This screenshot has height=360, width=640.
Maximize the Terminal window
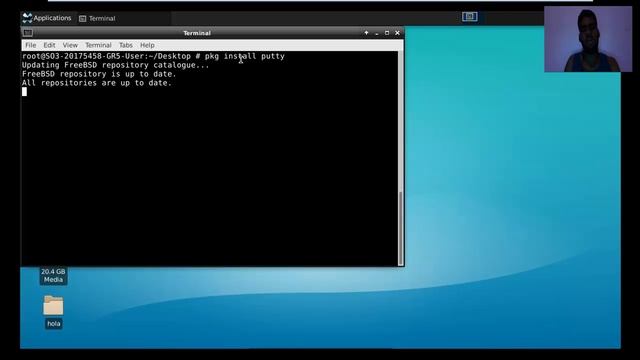point(387,33)
